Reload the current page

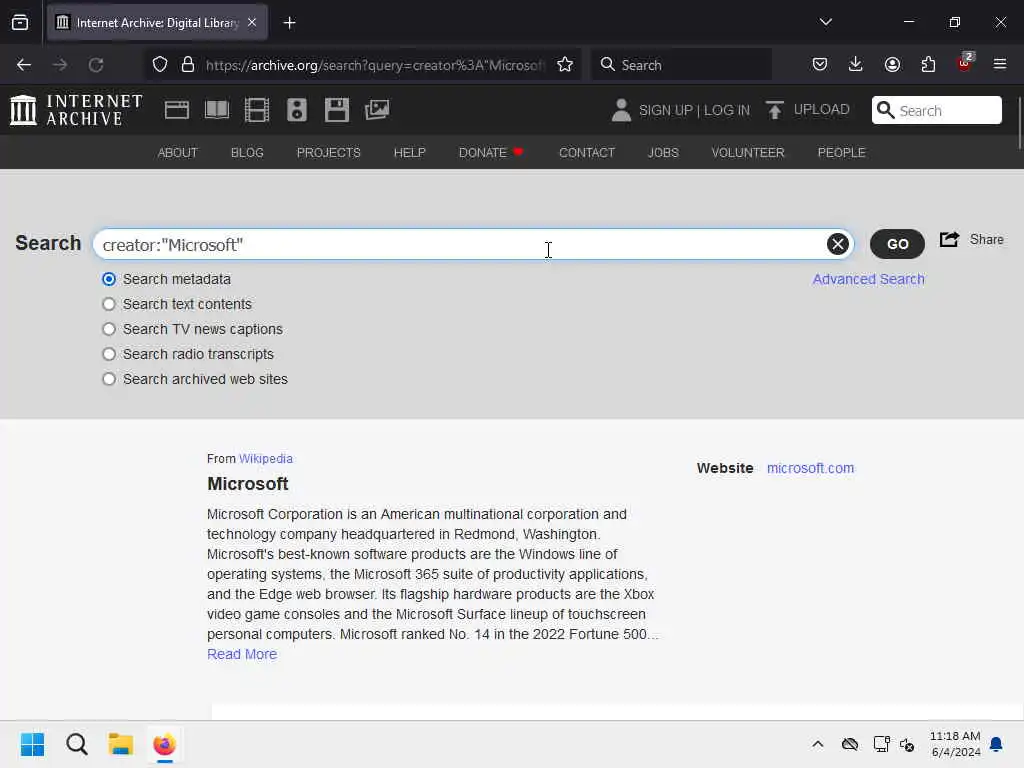pos(96,65)
